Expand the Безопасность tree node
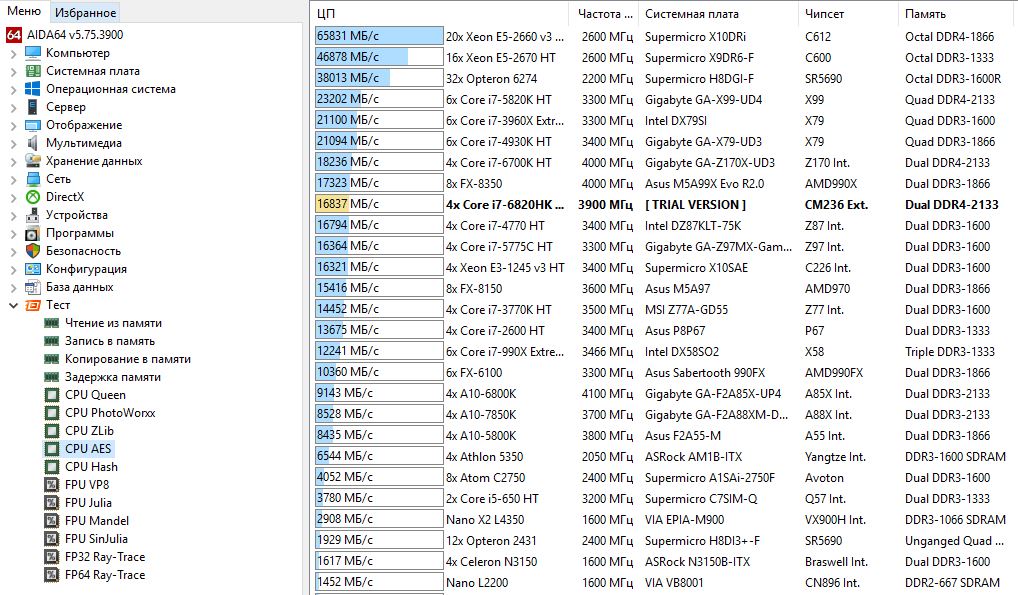This screenshot has height=595, width=1018. click(14, 251)
